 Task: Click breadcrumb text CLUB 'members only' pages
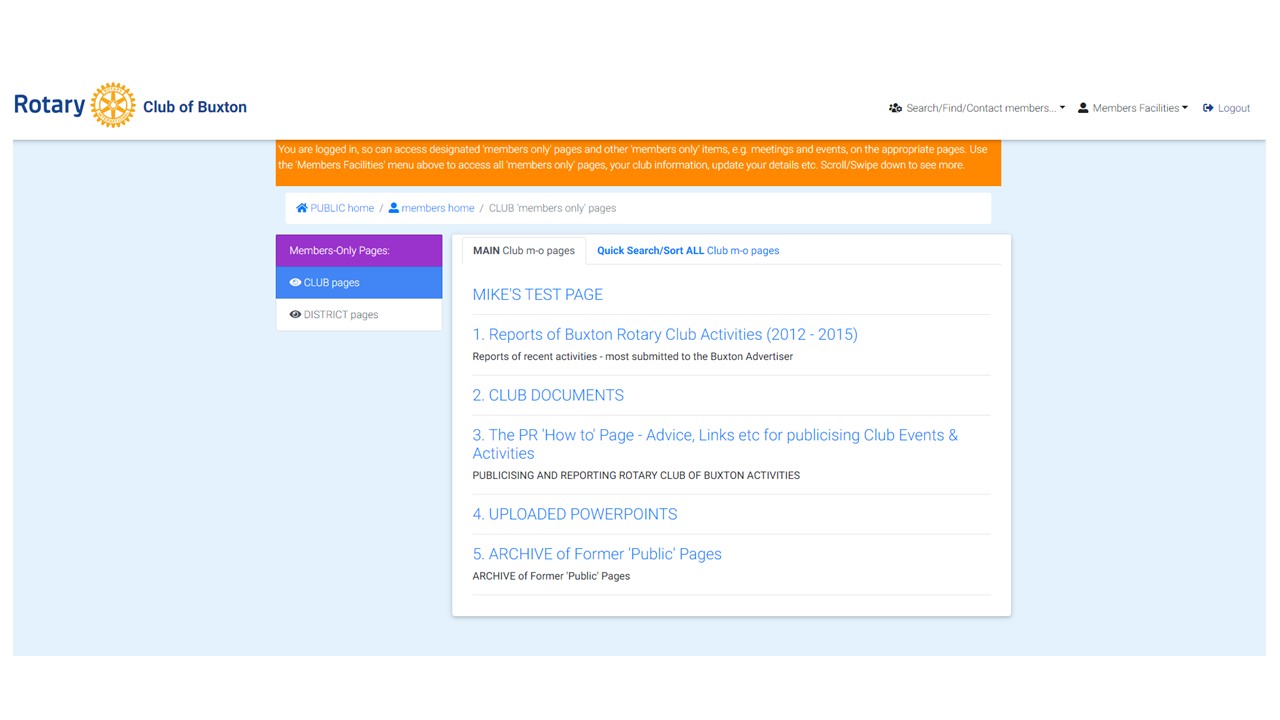552,208
